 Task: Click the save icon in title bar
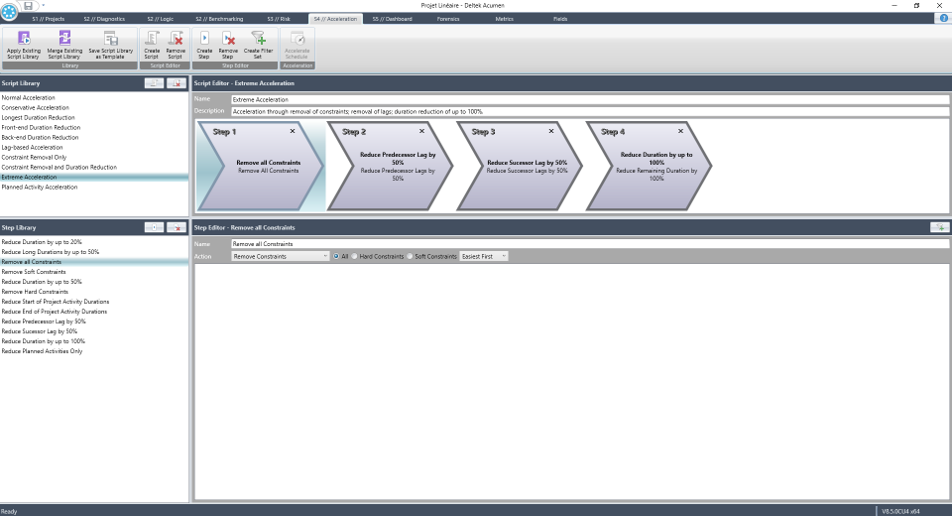click(28, 5)
